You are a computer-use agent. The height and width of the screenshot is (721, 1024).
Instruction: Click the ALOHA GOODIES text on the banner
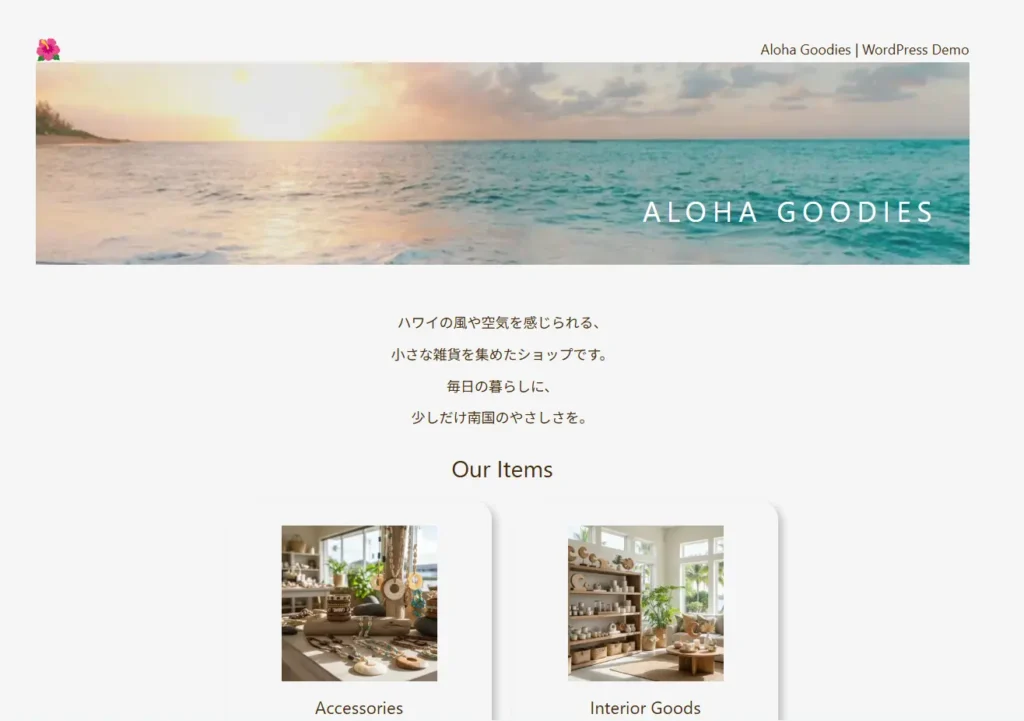(x=788, y=212)
